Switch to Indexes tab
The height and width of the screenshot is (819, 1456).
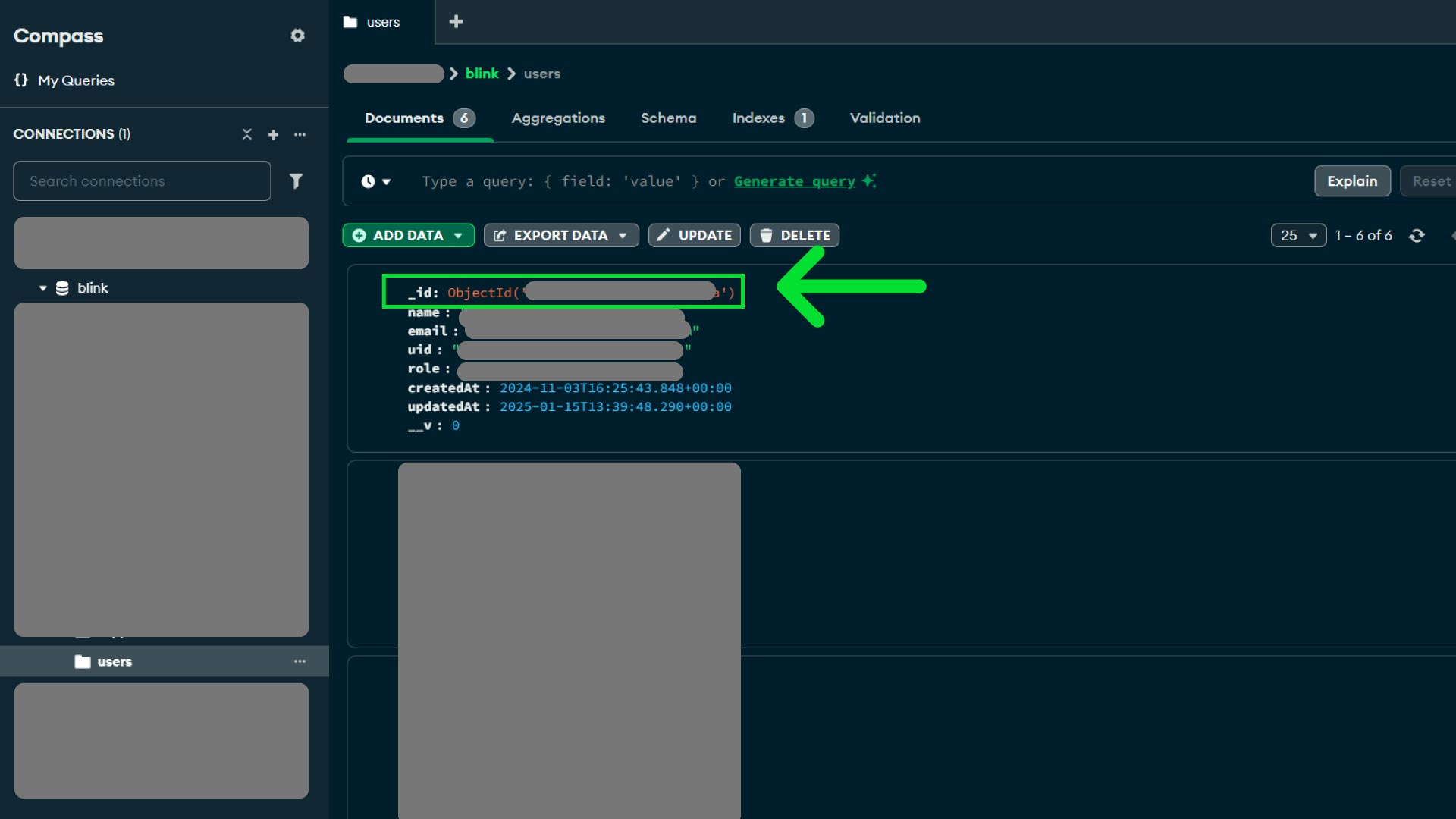[x=772, y=118]
